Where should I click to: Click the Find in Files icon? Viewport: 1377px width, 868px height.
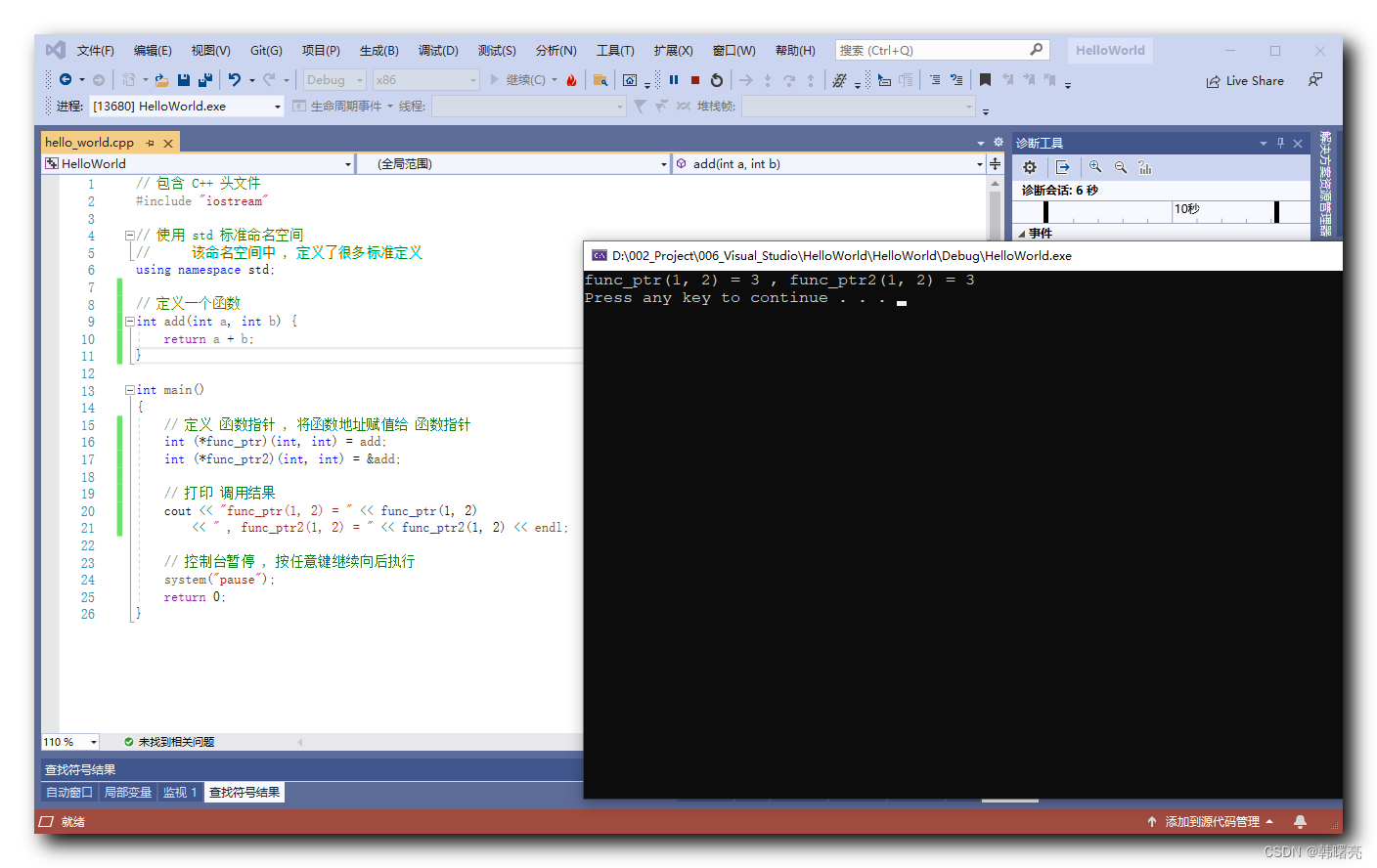click(x=600, y=80)
